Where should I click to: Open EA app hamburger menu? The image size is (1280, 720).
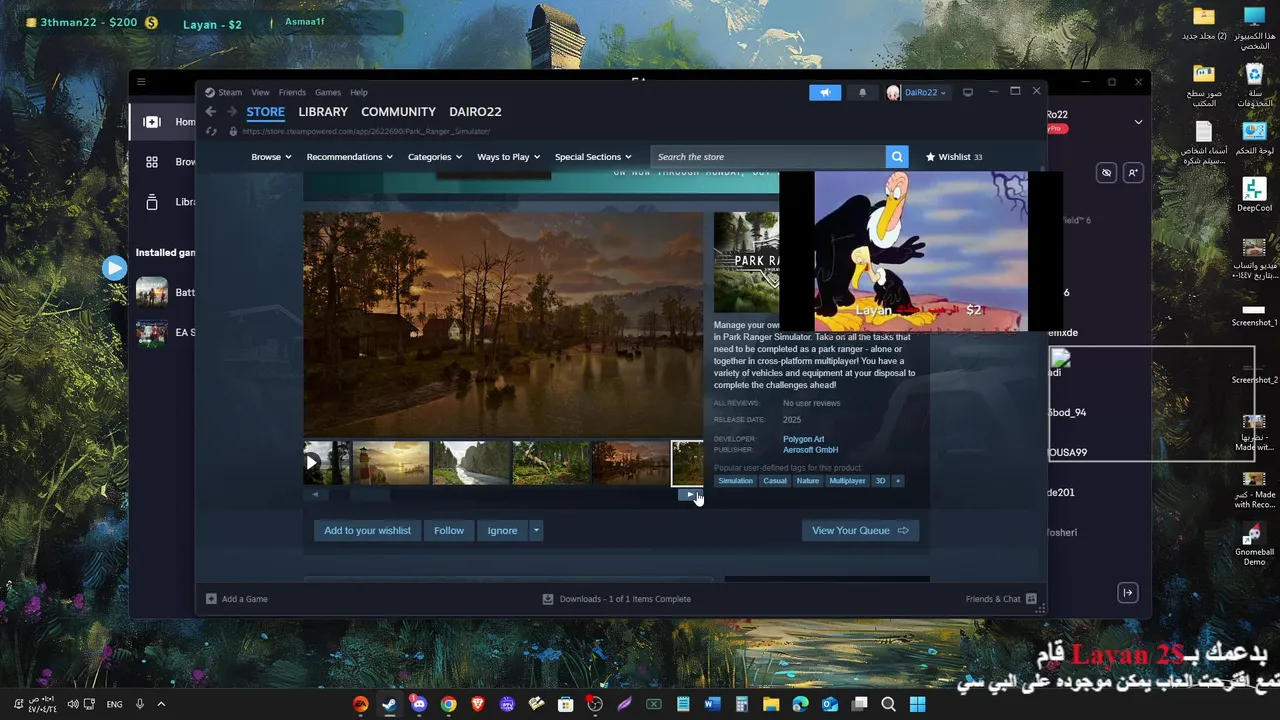coord(141,82)
